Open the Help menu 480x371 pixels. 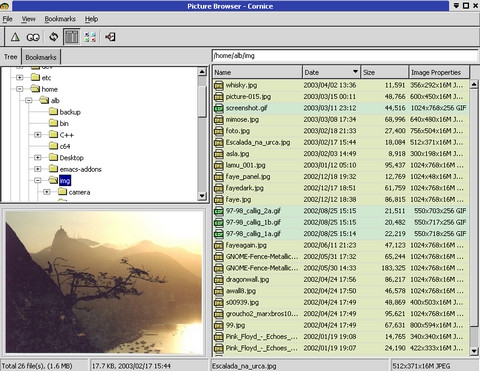[x=91, y=19]
